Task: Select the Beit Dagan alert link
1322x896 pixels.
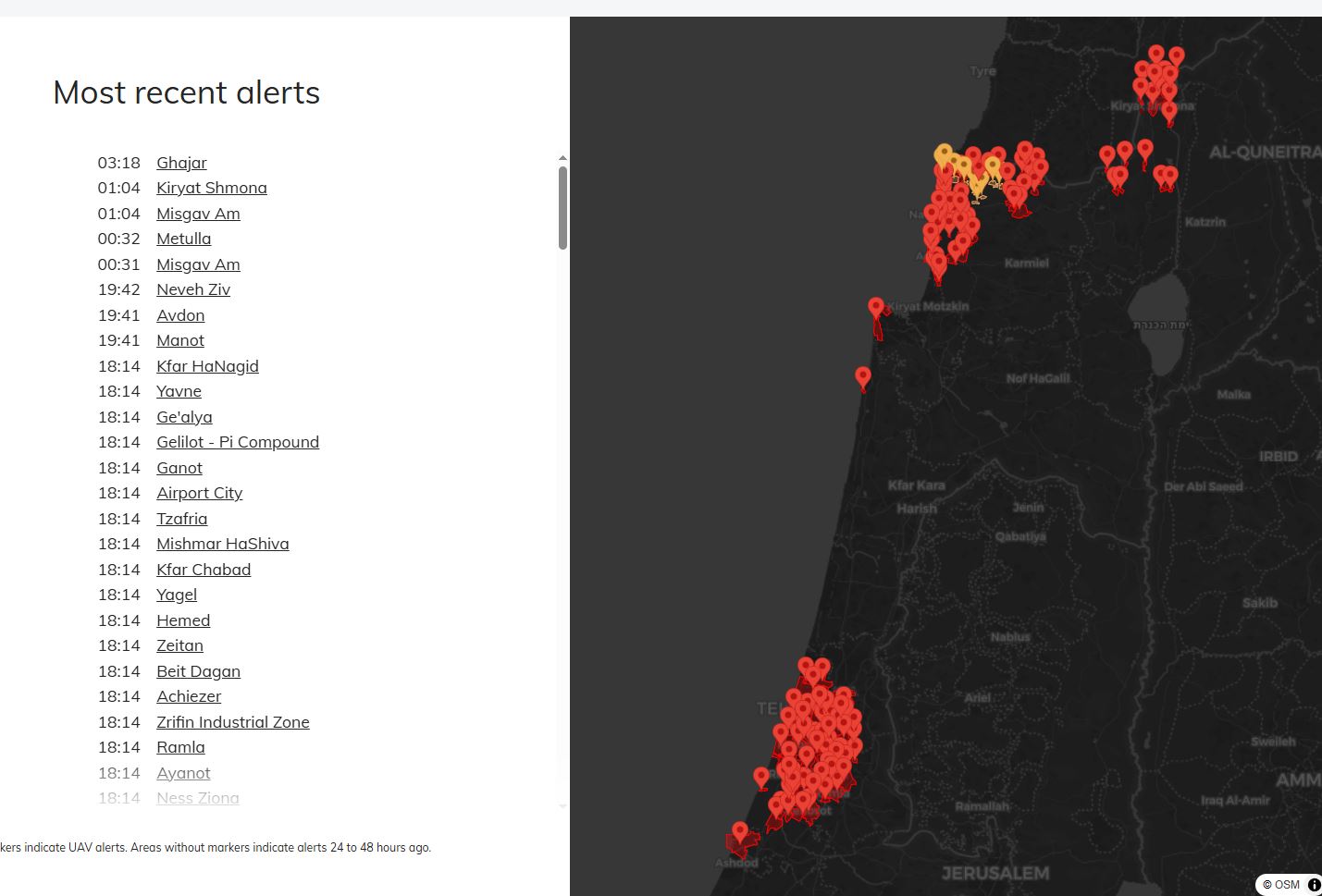Action: tap(198, 671)
